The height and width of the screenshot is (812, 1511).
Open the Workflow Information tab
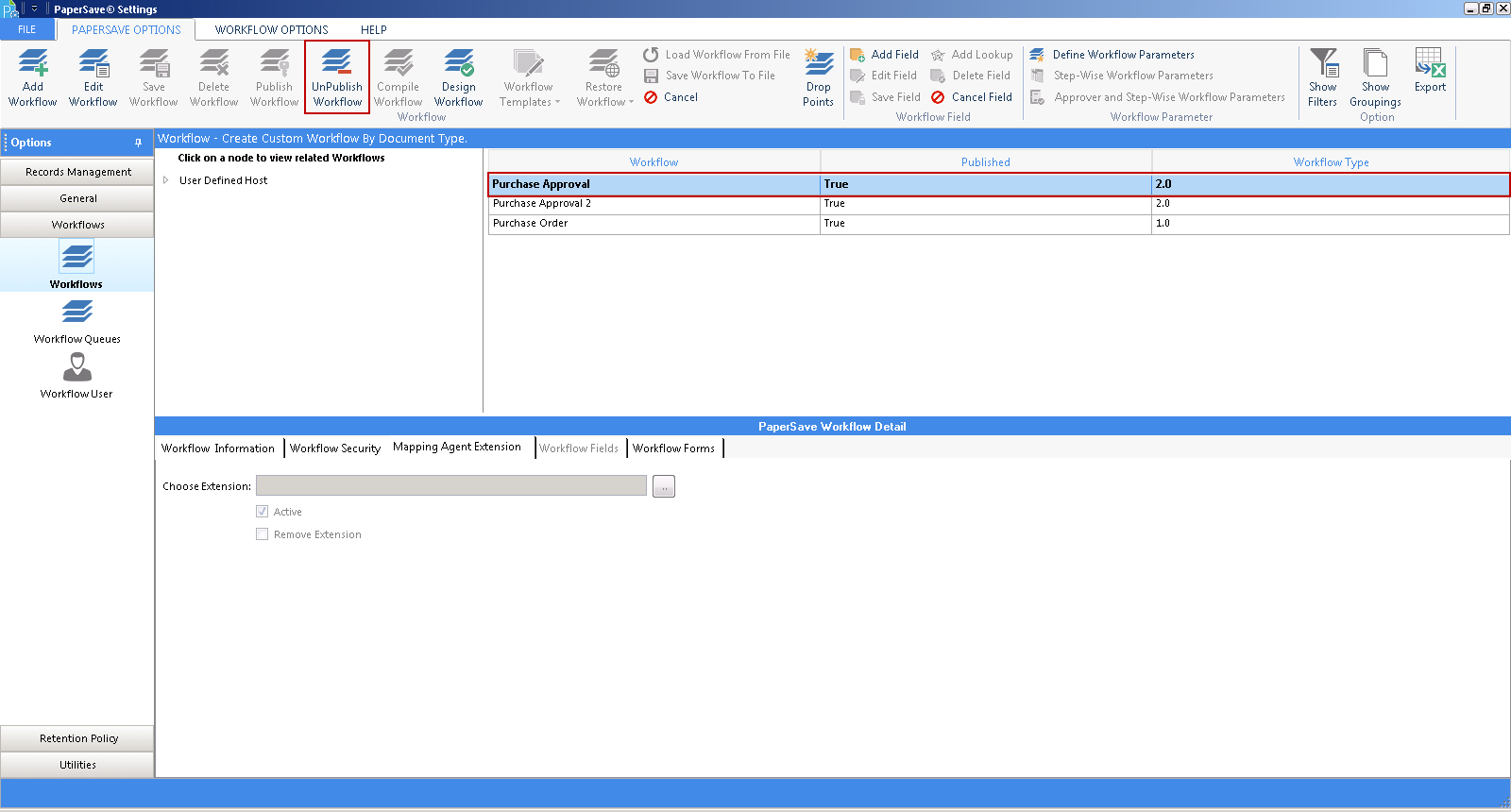click(218, 448)
